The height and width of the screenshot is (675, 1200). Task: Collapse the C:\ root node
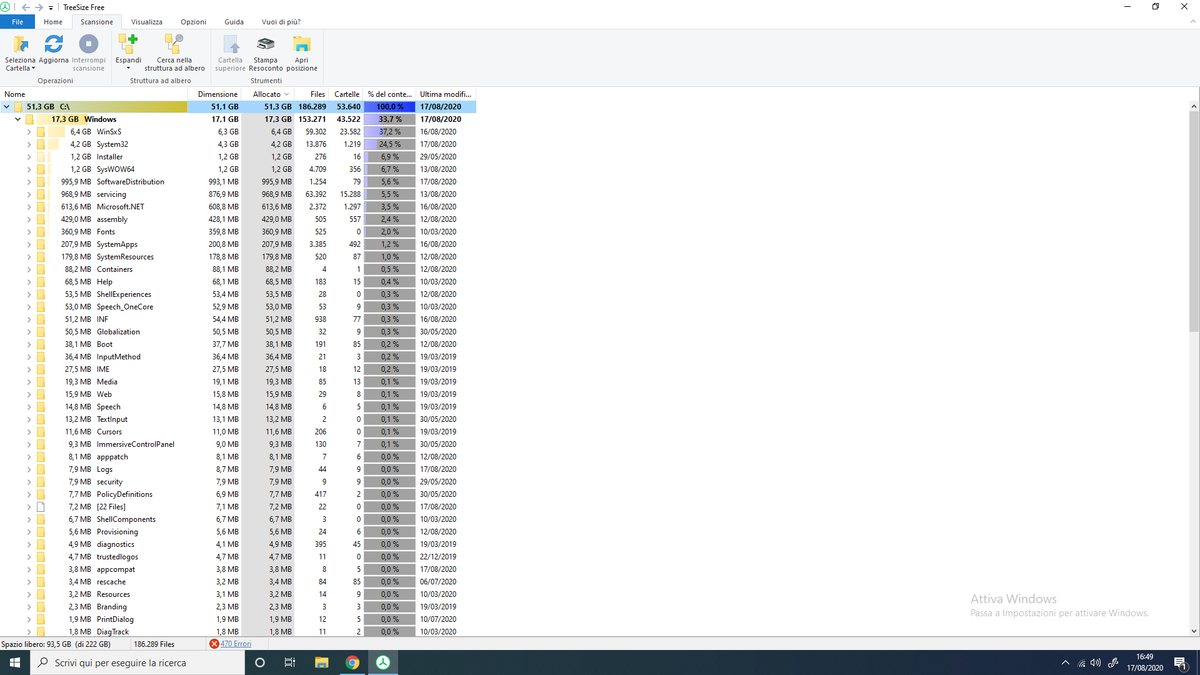[6, 107]
